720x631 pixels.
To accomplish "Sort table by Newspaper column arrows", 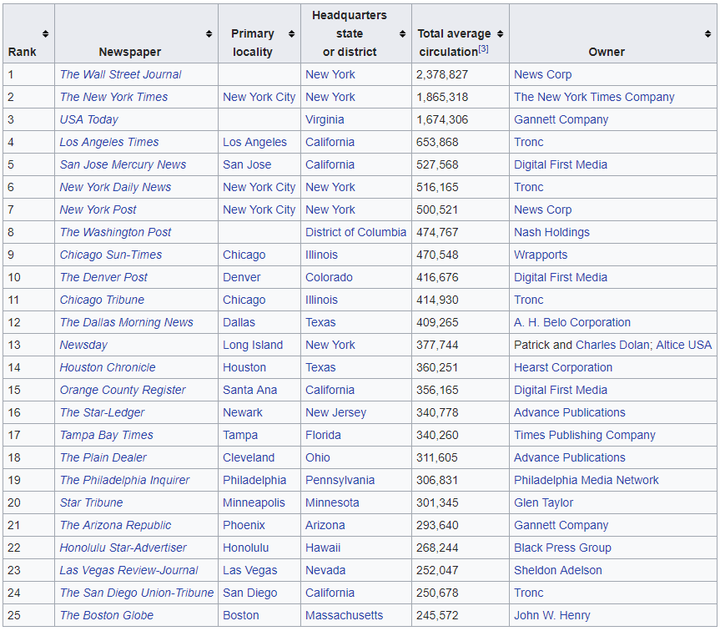I will point(209,34).
